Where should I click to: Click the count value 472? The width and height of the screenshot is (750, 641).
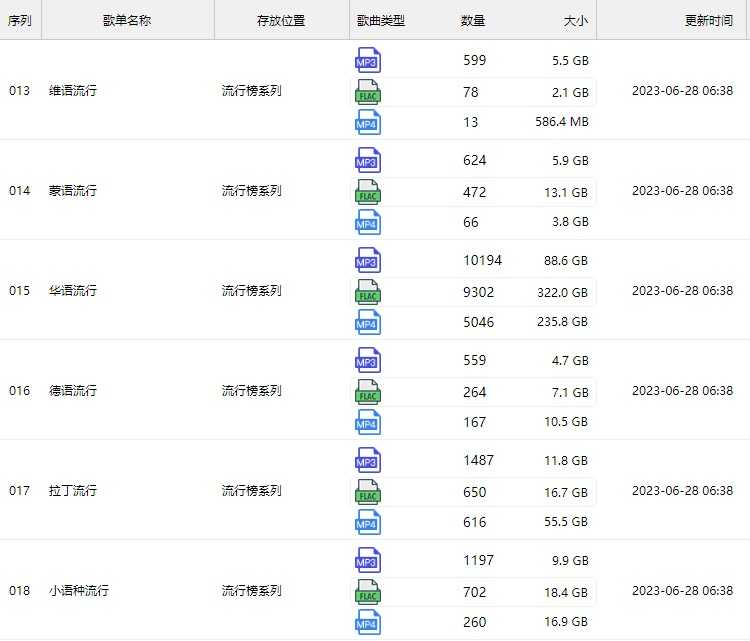[x=474, y=192]
